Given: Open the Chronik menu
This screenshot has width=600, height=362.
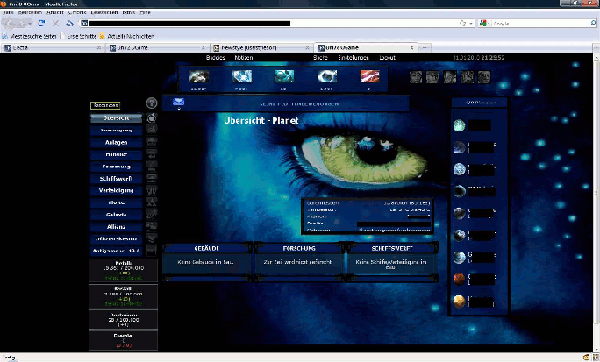Looking at the screenshot, I should point(77,12).
